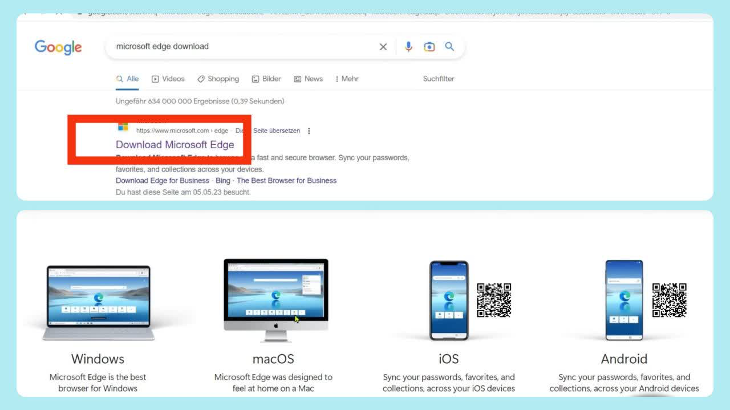730x410 pixels.
Task: Switch to the Videos tab
Action: (168, 79)
